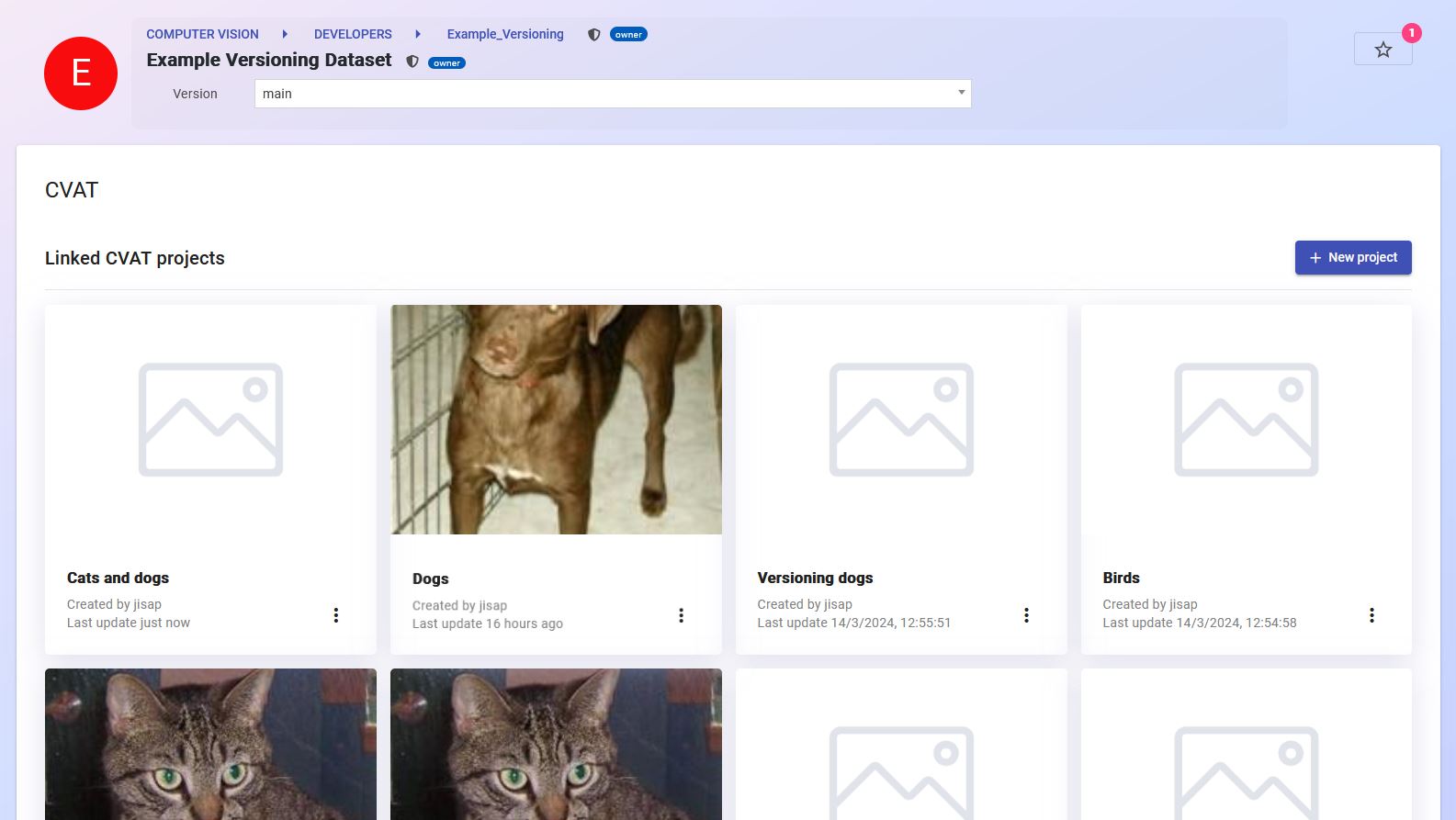This screenshot has width=1456, height=820.
Task: Open the kebab menu for Cats and dogs
Action: [336, 615]
